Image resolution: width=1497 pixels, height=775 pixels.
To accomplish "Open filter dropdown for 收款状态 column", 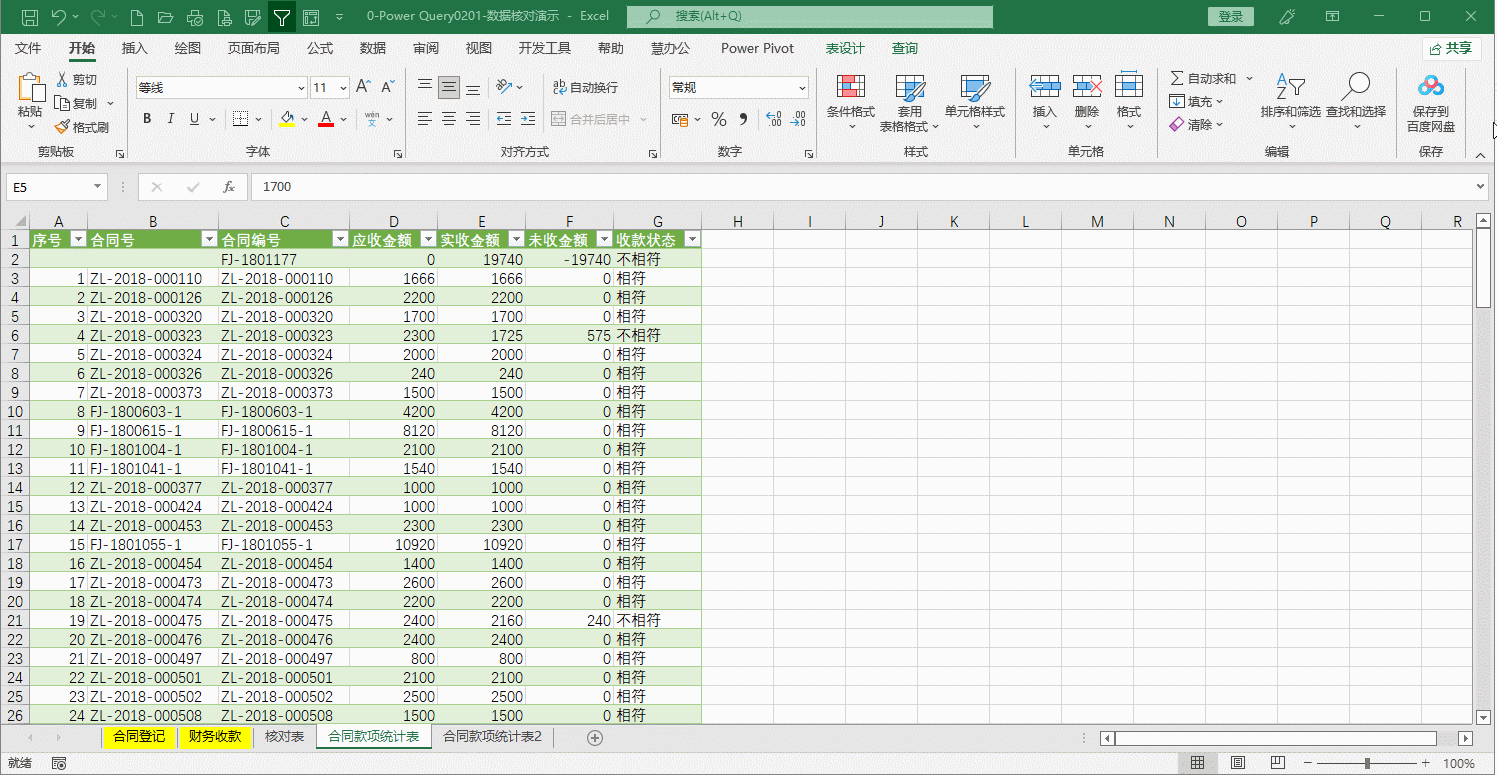I will (691, 240).
